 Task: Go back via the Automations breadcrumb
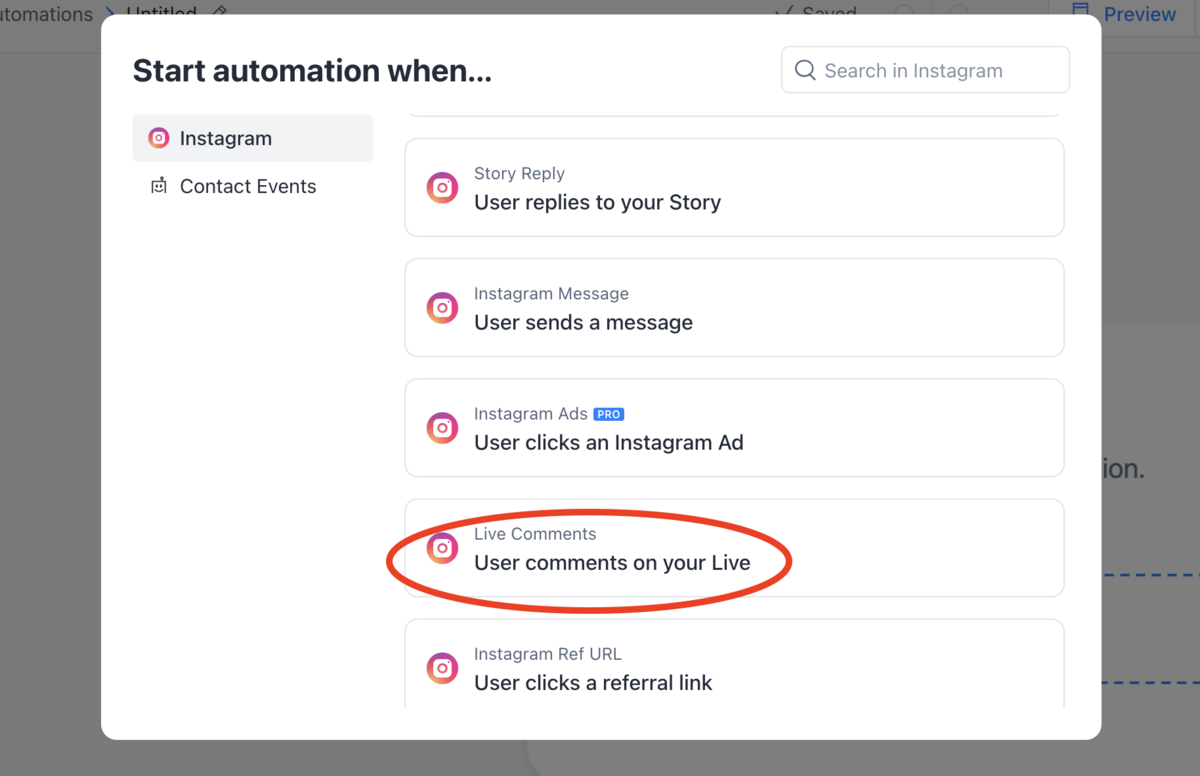[46, 14]
